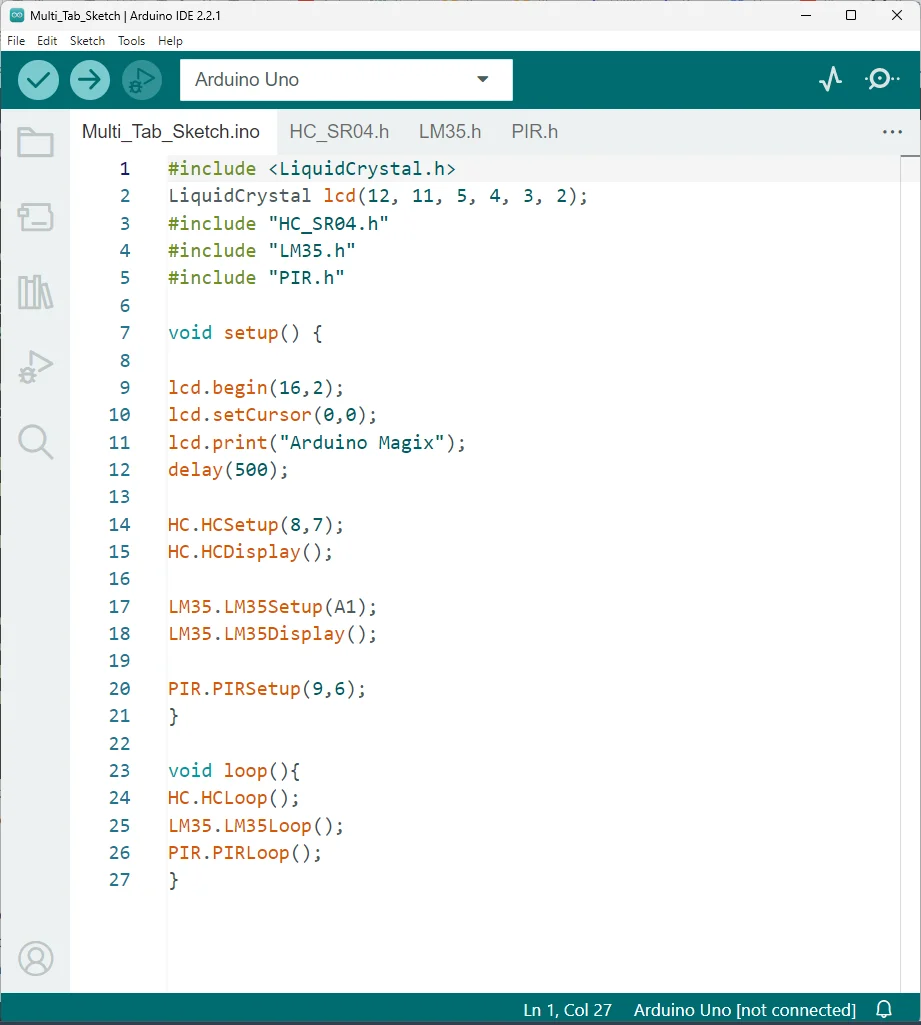This screenshot has width=921, height=1025.
Task: Open the Boards Manager sidebar
Action: (35, 216)
